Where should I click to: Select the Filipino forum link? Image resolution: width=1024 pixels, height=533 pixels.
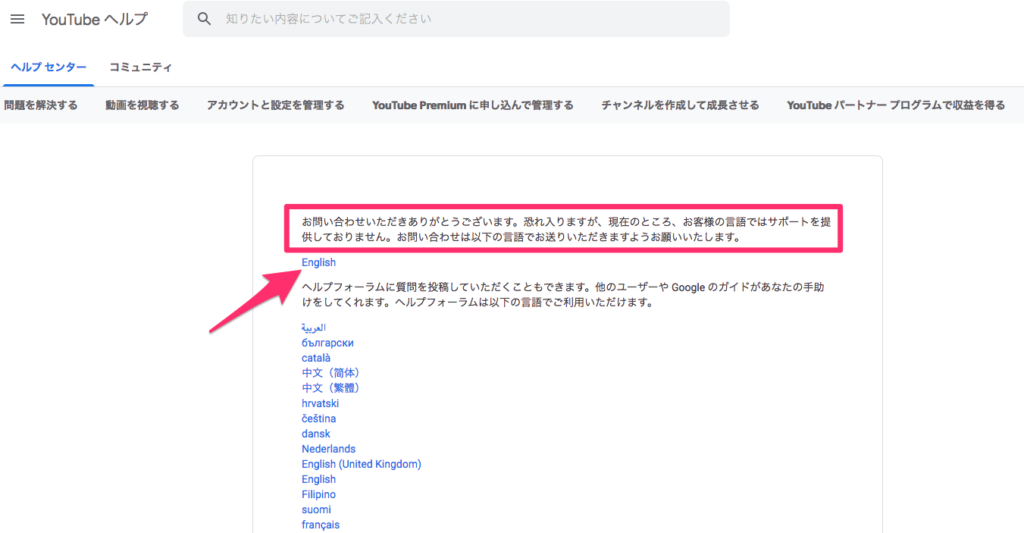[319, 494]
